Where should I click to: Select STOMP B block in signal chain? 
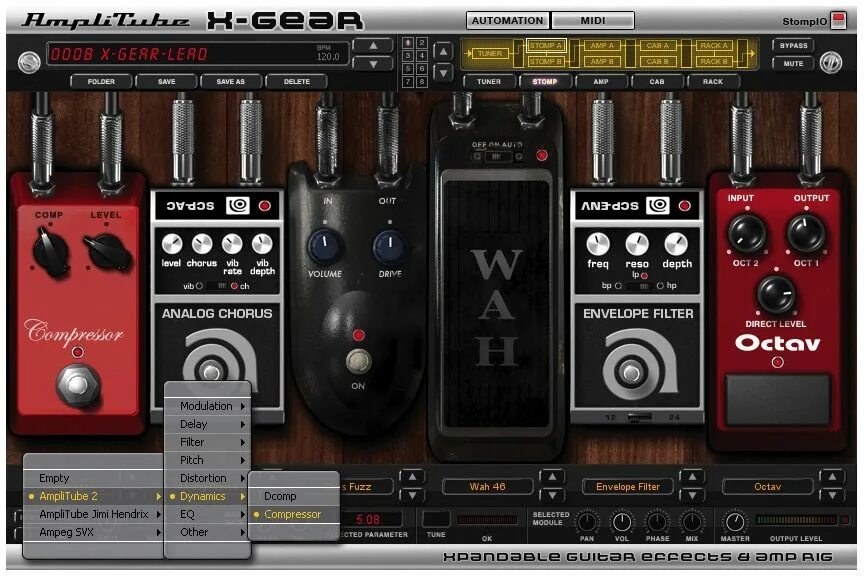click(x=546, y=61)
